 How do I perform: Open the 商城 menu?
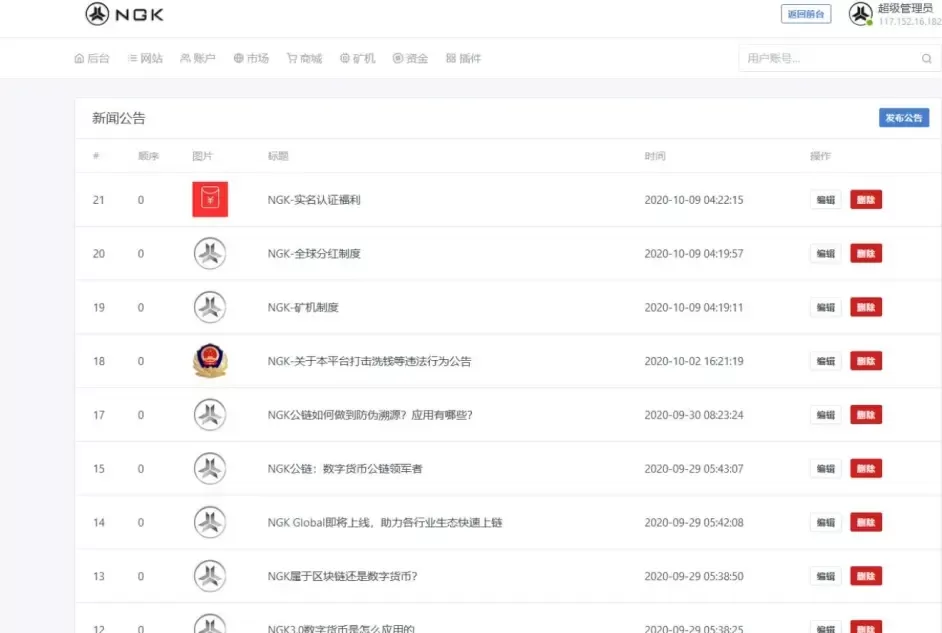[305, 58]
